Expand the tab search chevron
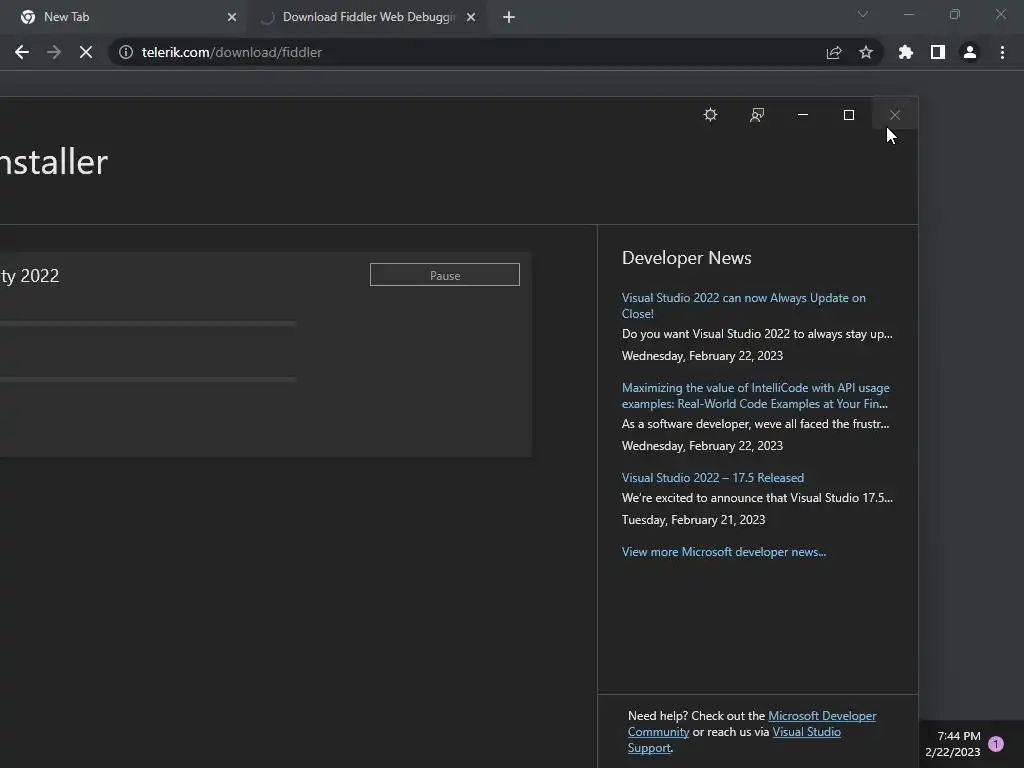This screenshot has width=1024, height=768. (x=863, y=14)
